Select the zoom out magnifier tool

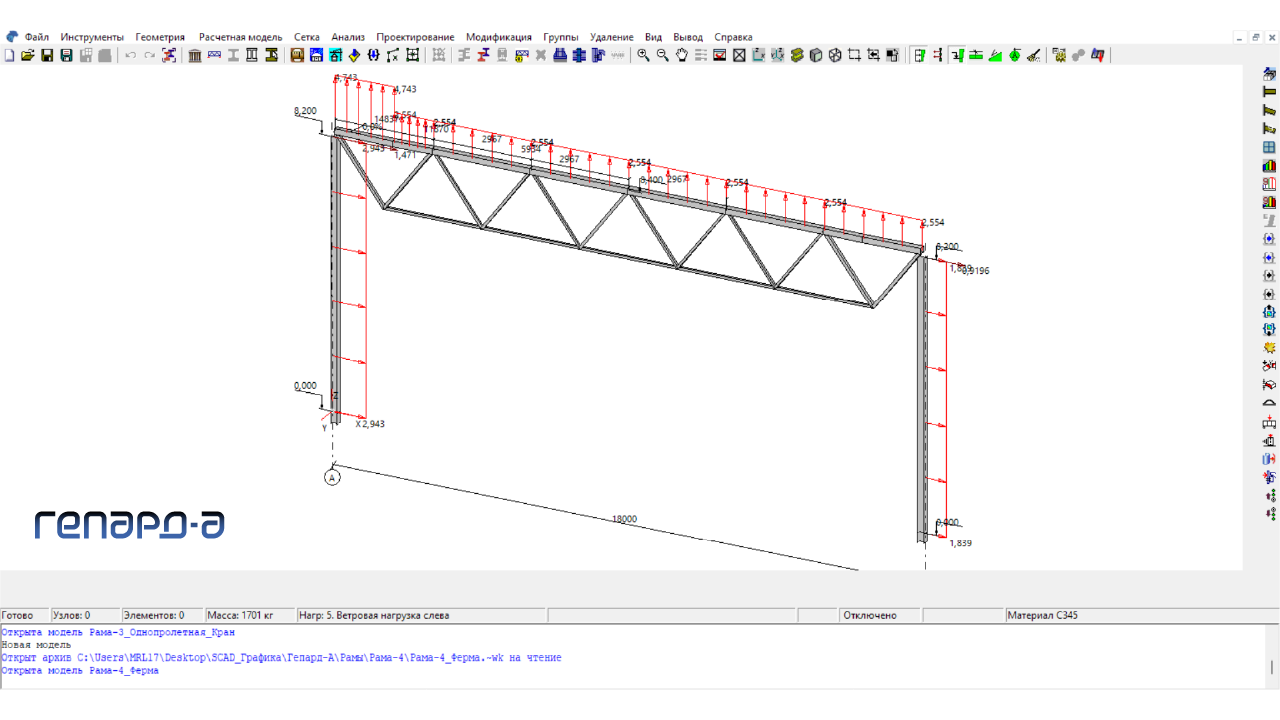(663, 56)
